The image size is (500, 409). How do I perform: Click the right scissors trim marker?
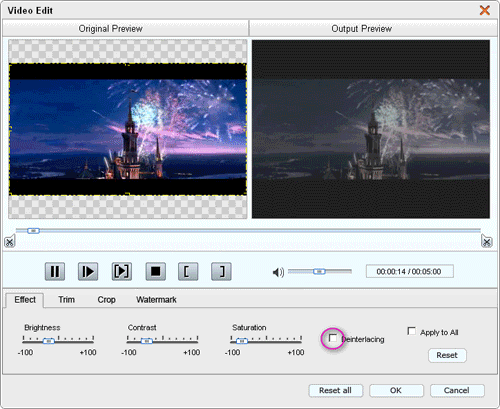tap(487, 241)
